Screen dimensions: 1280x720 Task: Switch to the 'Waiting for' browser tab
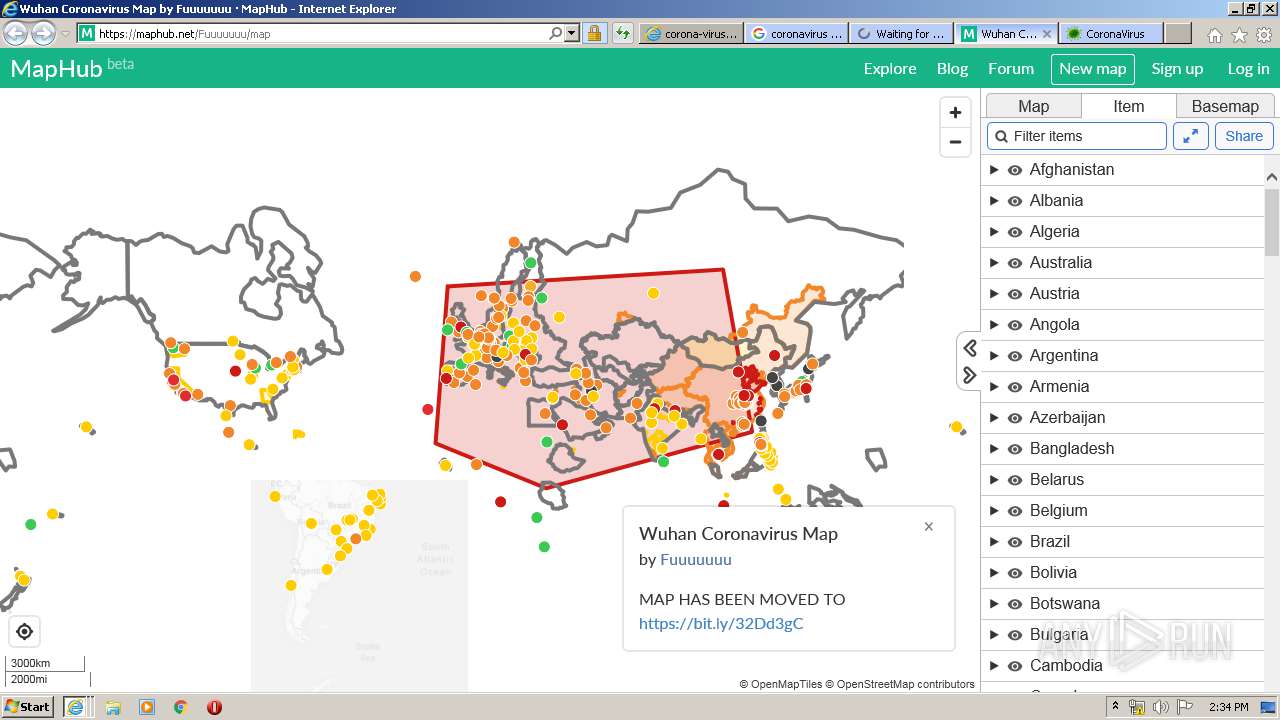(902, 33)
